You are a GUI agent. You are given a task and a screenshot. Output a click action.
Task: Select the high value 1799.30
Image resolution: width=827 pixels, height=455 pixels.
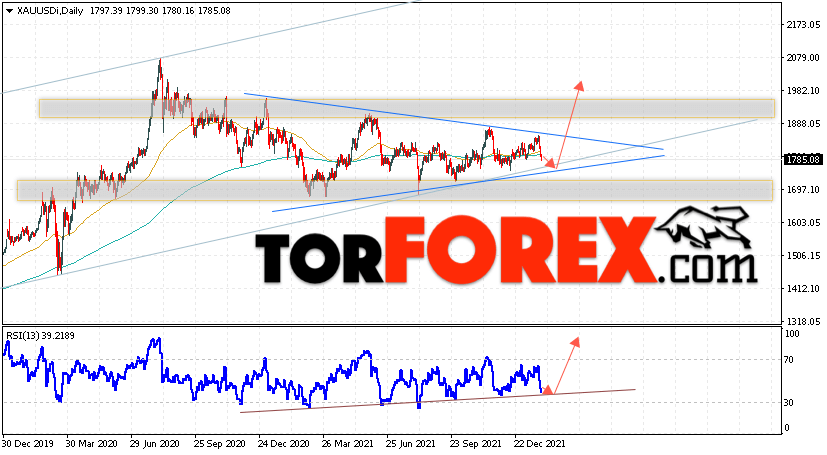142,11
